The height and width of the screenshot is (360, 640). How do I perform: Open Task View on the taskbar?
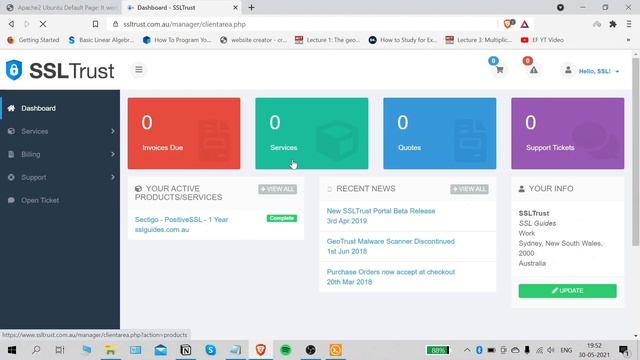point(60,350)
